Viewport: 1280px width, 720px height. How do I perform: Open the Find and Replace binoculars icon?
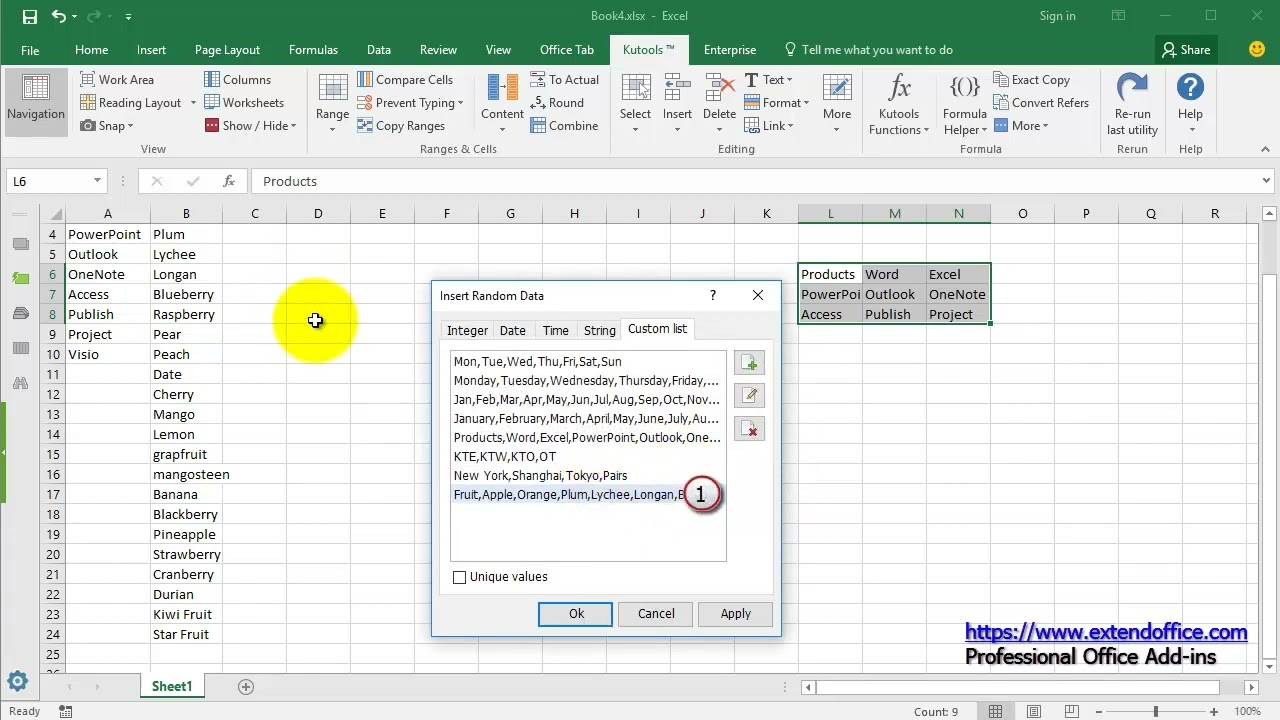[20, 383]
